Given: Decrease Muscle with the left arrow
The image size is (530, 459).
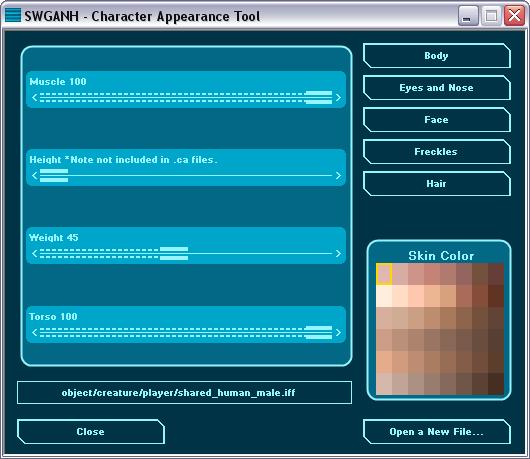Looking at the screenshot, I should [x=34, y=97].
